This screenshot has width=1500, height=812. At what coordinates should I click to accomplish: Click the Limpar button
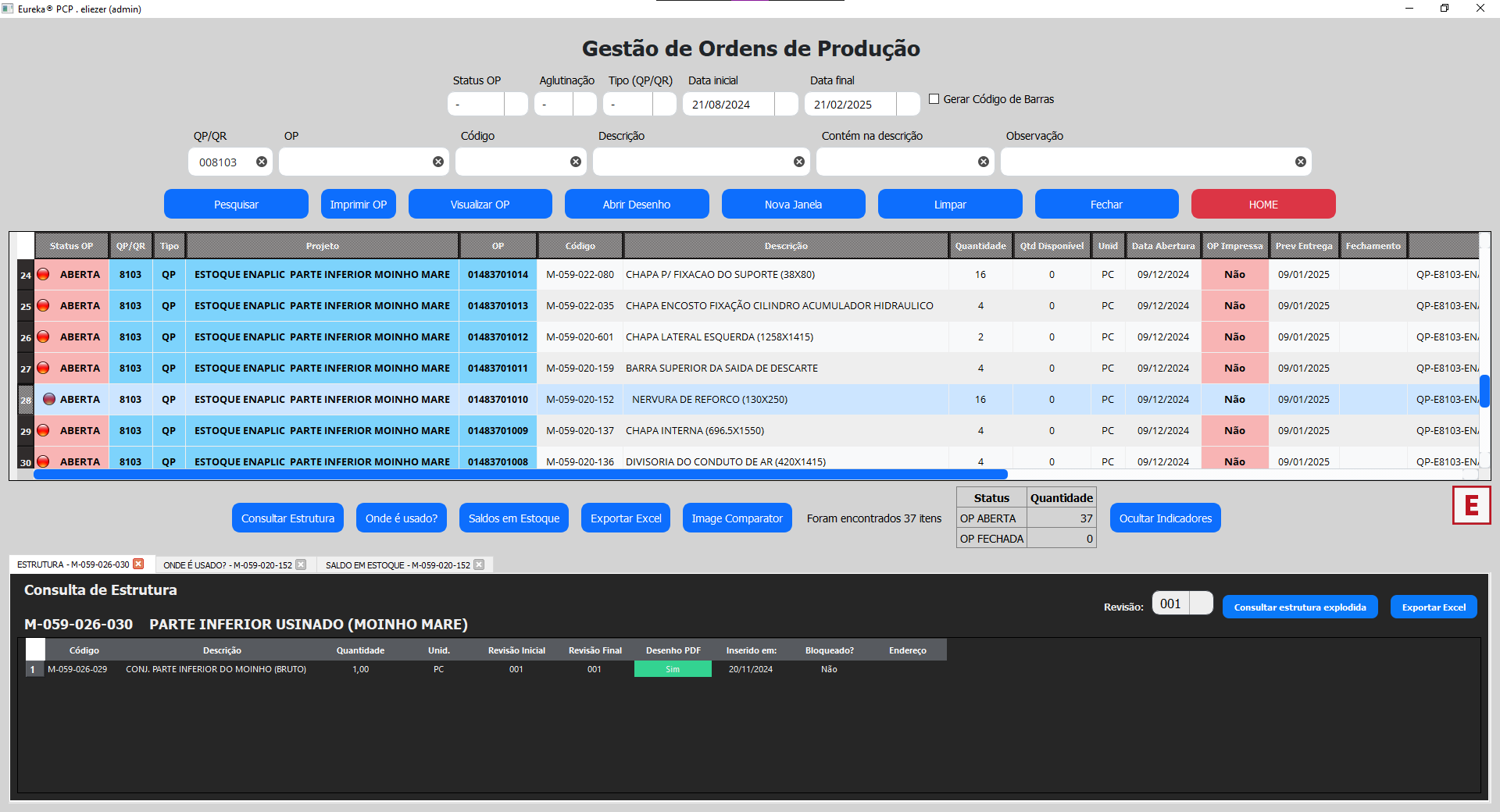pos(950,204)
